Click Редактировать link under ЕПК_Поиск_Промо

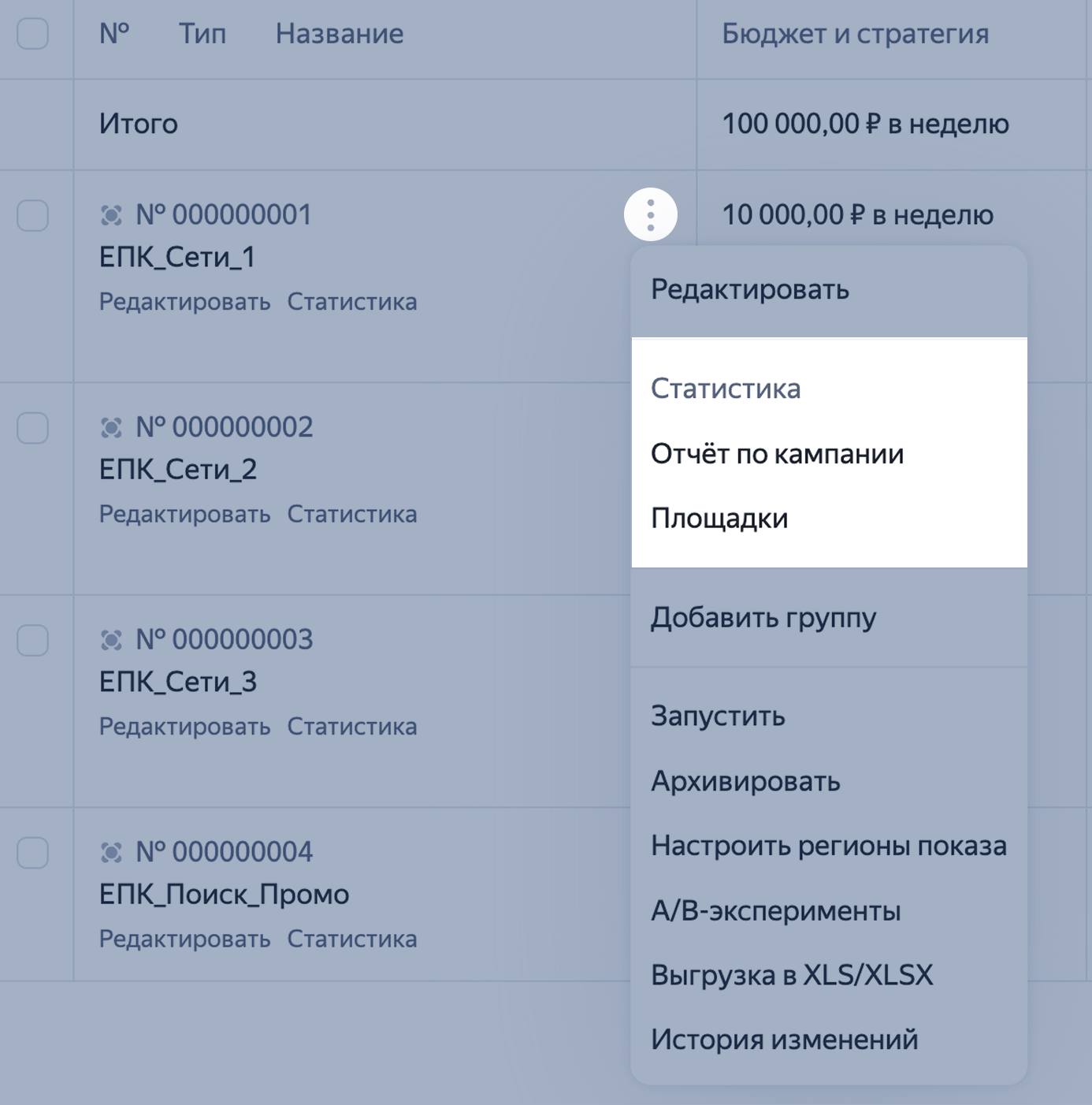pos(185,939)
